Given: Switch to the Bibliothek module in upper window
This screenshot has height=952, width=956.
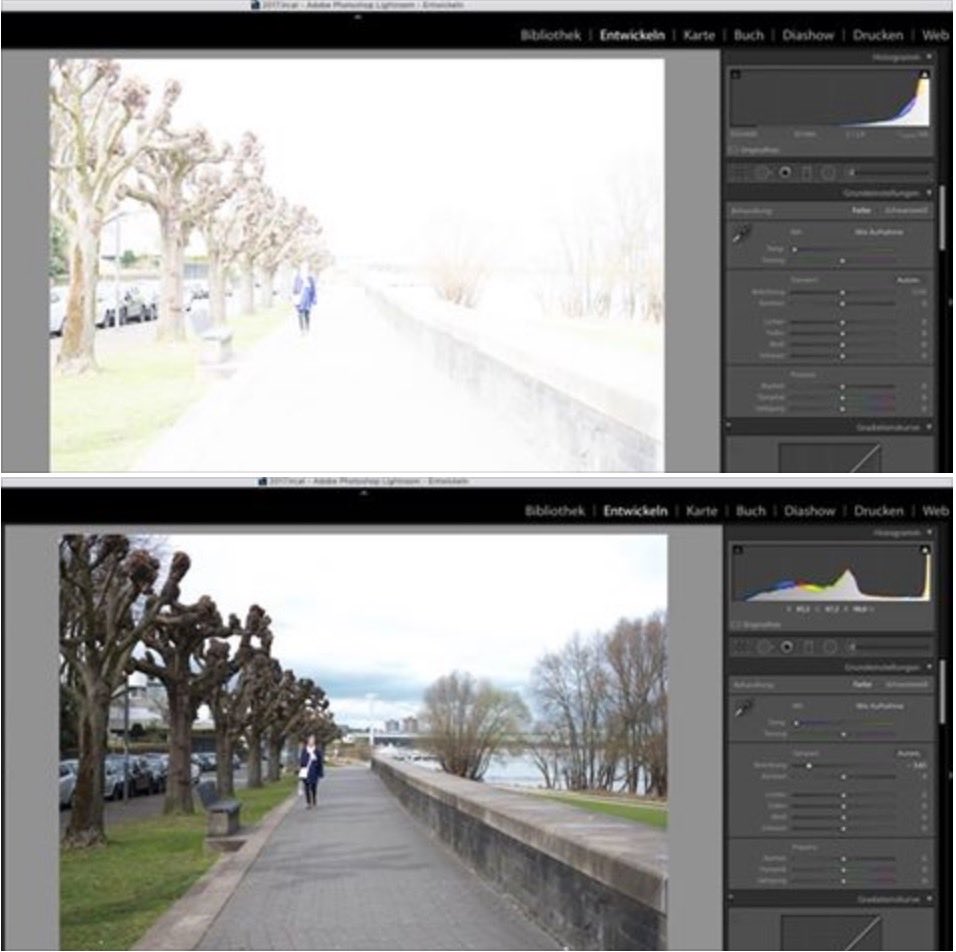Looking at the screenshot, I should point(550,35).
